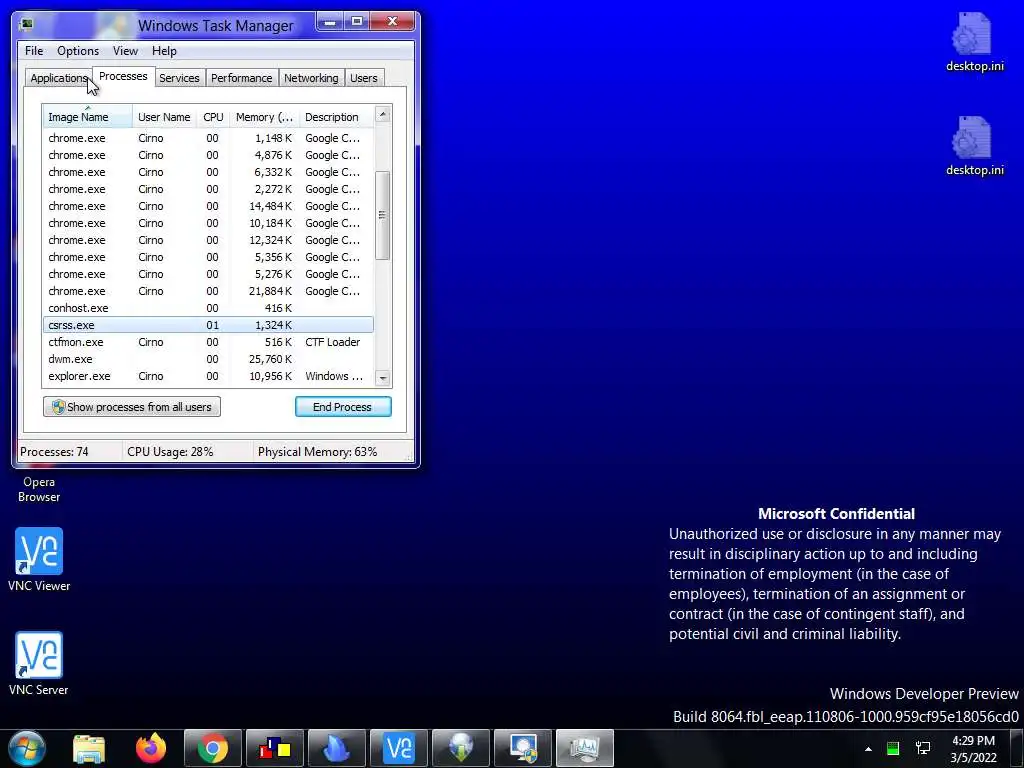1024x768 pixels.
Task: Open the VNC Server desktop shortcut
Action: click(x=39, y=664)
